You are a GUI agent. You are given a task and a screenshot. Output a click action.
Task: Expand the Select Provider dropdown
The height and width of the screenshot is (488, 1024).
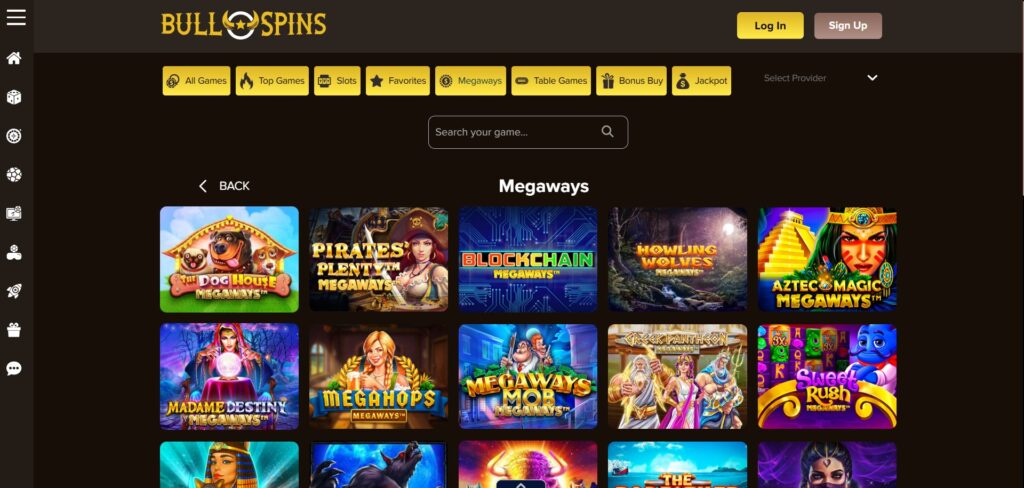coord(821,78)
